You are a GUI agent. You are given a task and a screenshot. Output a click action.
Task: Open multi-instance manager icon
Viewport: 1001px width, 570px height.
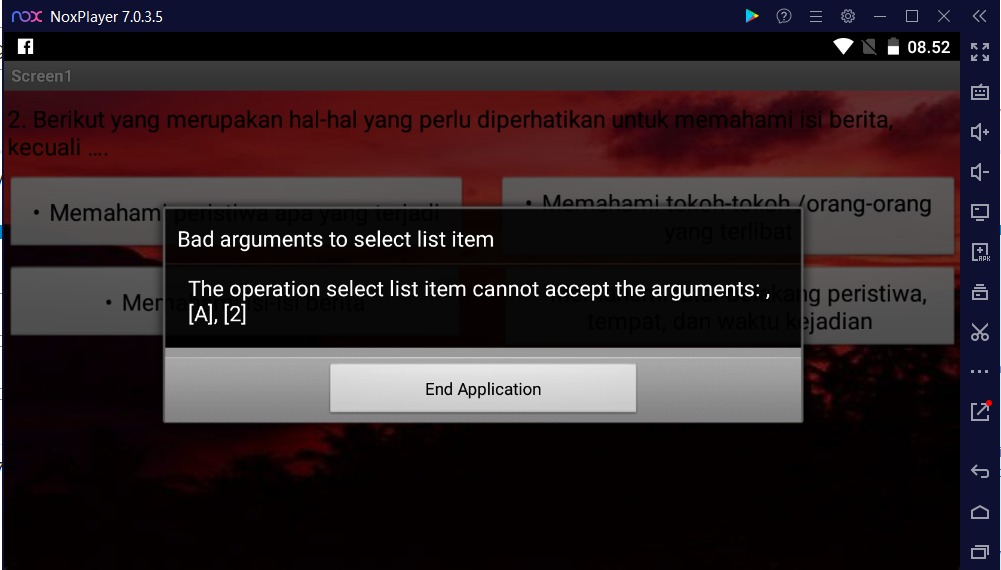[x=979, y=292]
